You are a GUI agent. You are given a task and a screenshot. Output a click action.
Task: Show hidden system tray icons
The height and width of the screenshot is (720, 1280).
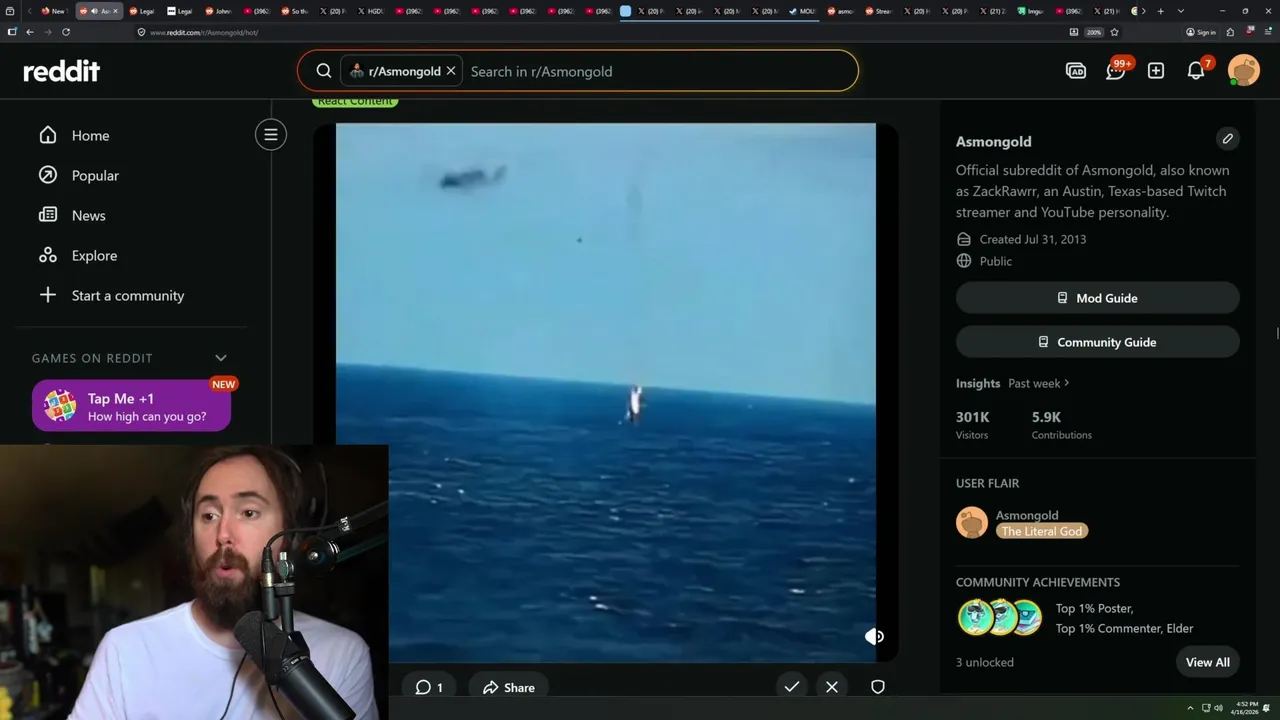(x=1190, y=708)
